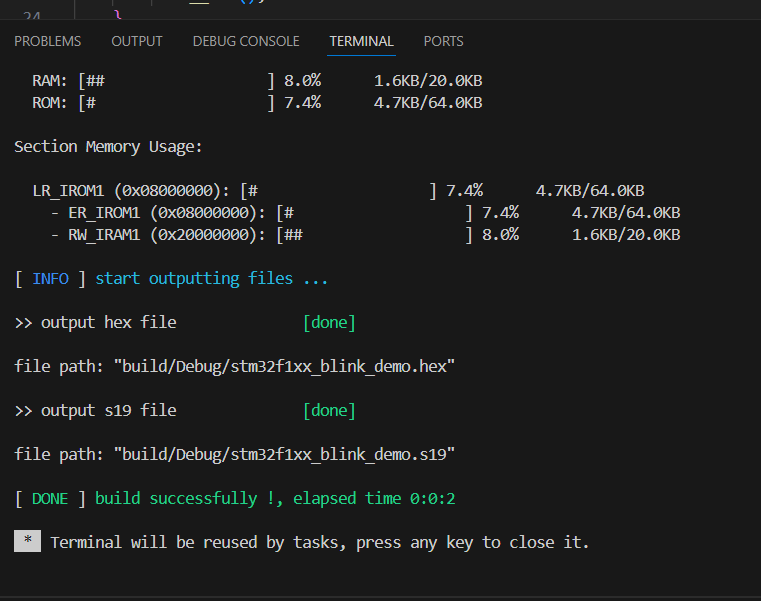Show the PORTS tab
Screen dimensions: 761x601
pyautogui.click(x=444, y=42)
